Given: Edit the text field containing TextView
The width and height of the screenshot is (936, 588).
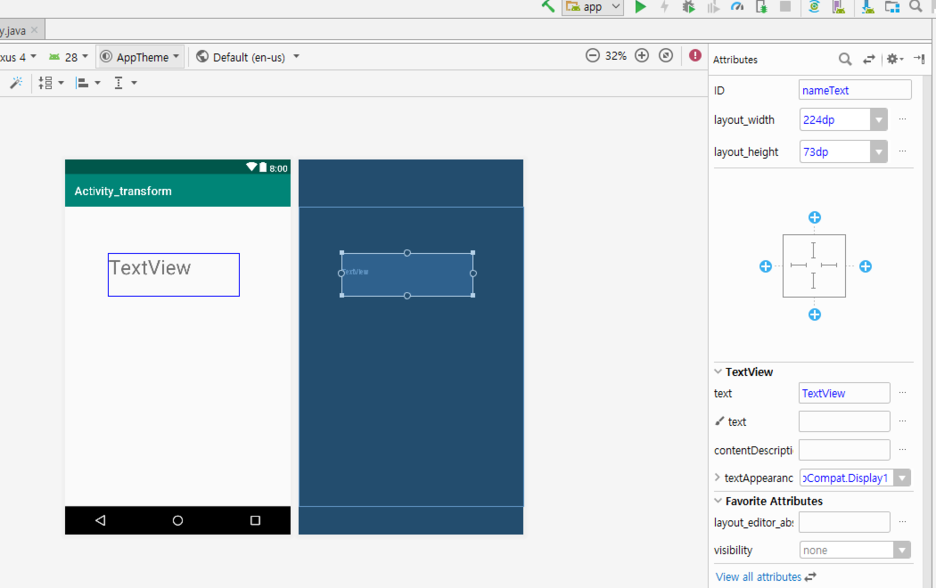Looking at the screenshot, I should (844, 393).
